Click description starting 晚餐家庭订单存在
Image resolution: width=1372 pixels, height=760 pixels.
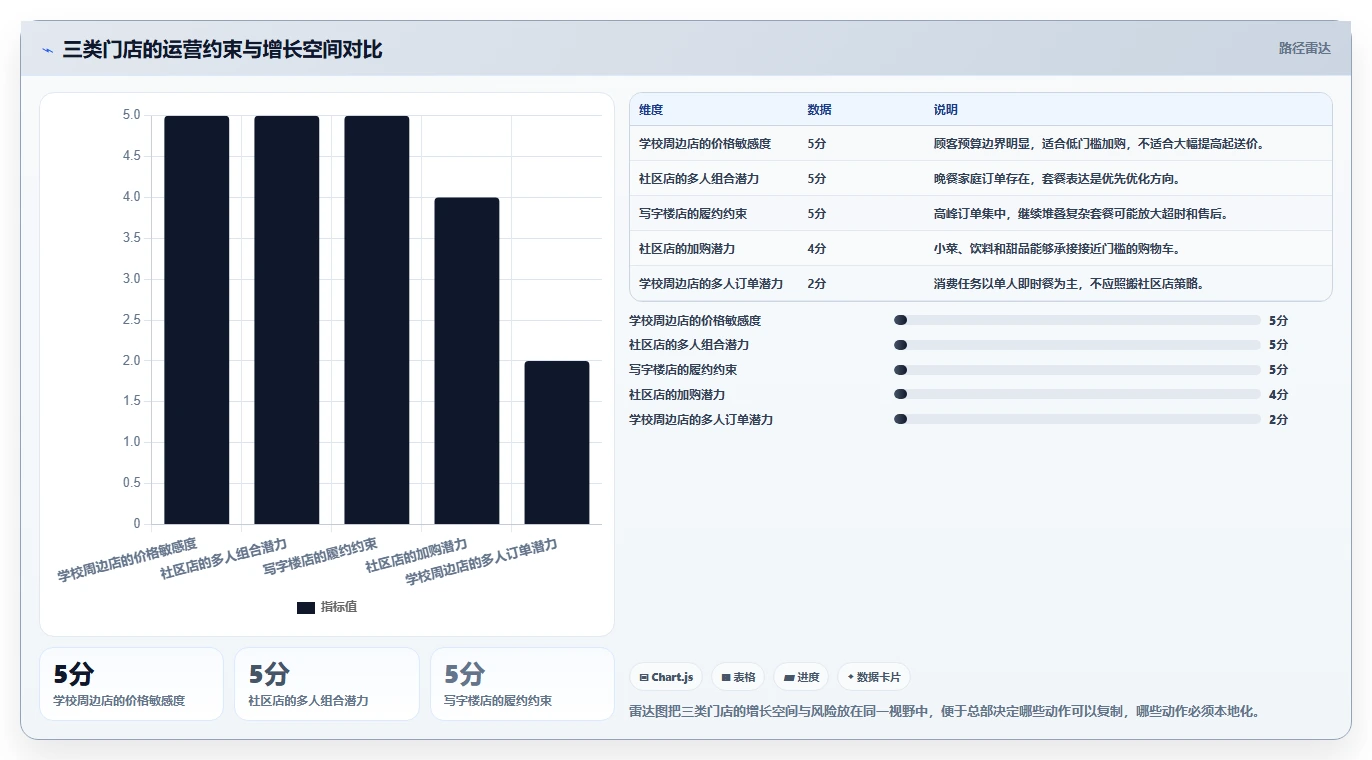pos(1057,179)
